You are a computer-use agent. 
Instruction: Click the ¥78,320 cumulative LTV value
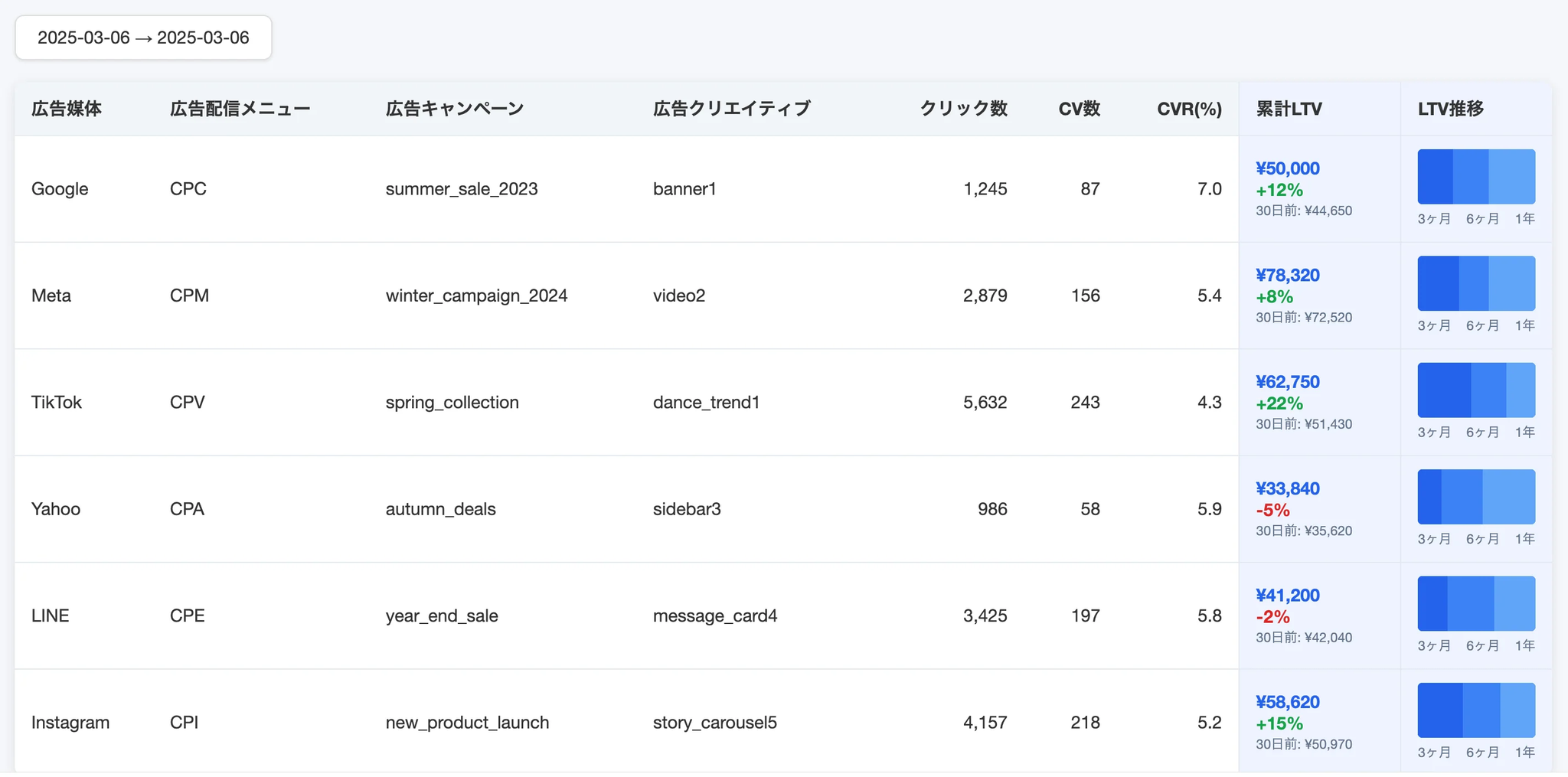pyautogui.click(x=1288, y=276)
